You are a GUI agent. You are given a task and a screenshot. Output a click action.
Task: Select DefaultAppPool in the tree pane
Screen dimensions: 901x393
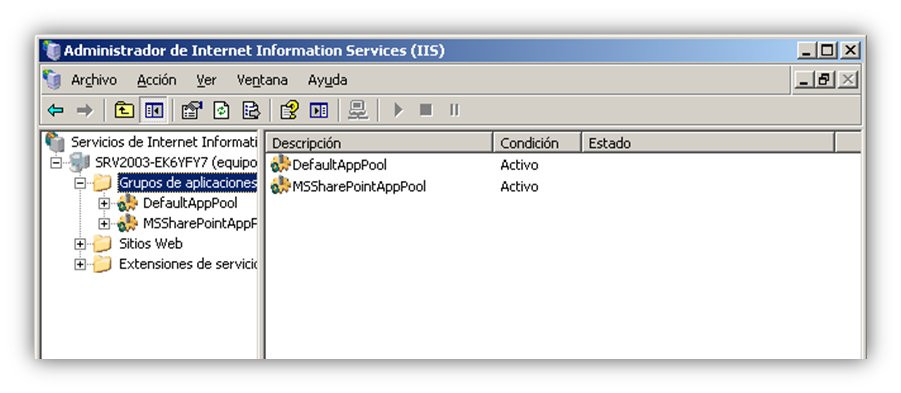tap(190, 203)
